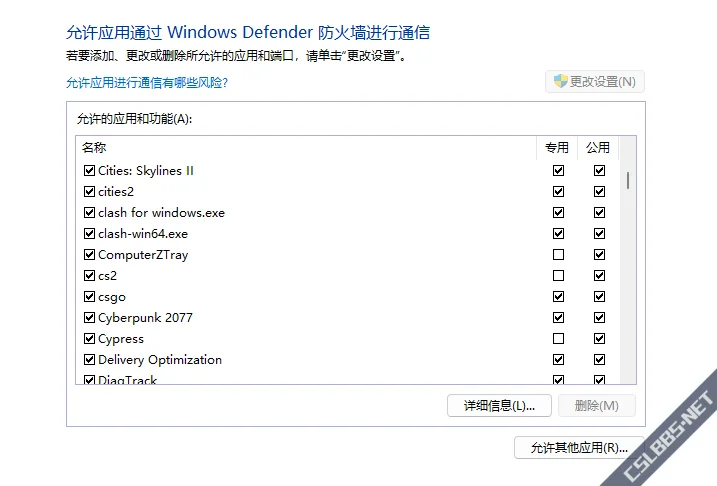The height and width of the screenshot is (486, 717).
Task: Click the 详细信息(L)... button
Action: (499, 406)
